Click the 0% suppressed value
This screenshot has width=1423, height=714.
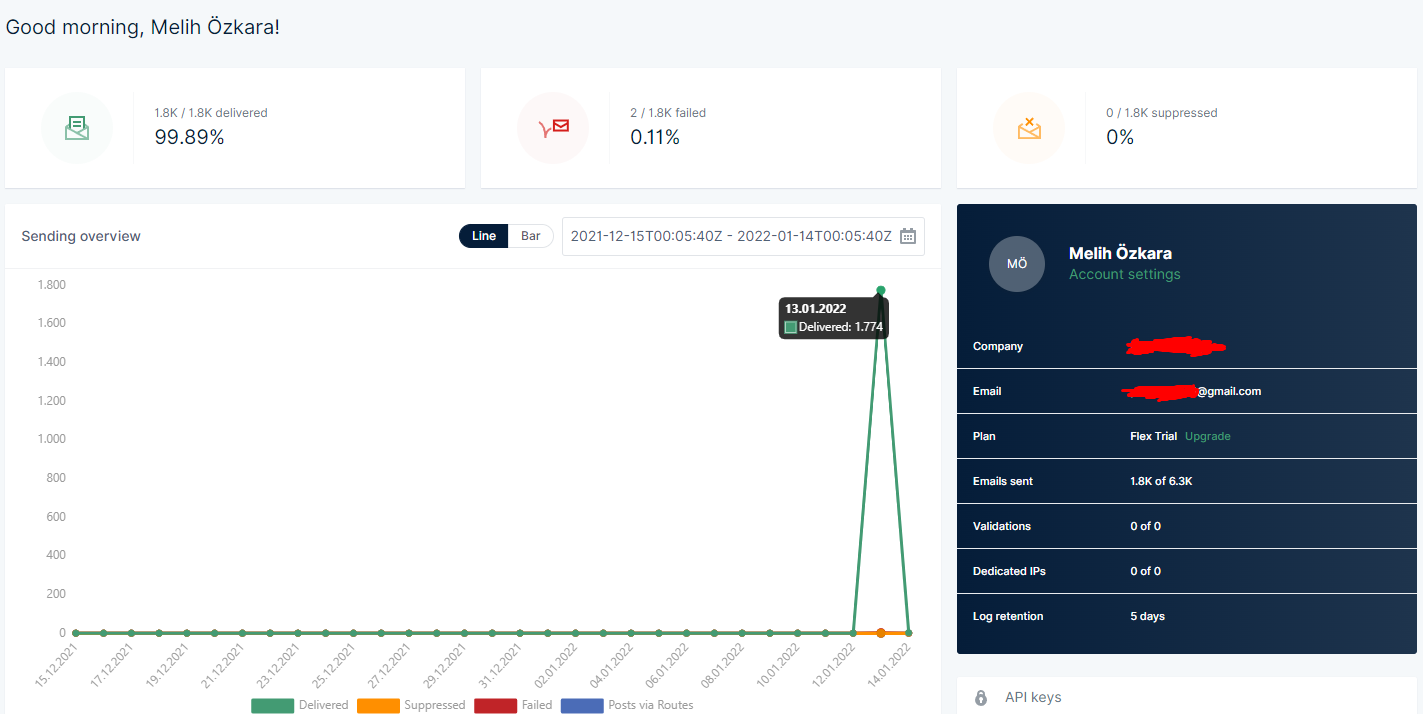(1120, 138)
